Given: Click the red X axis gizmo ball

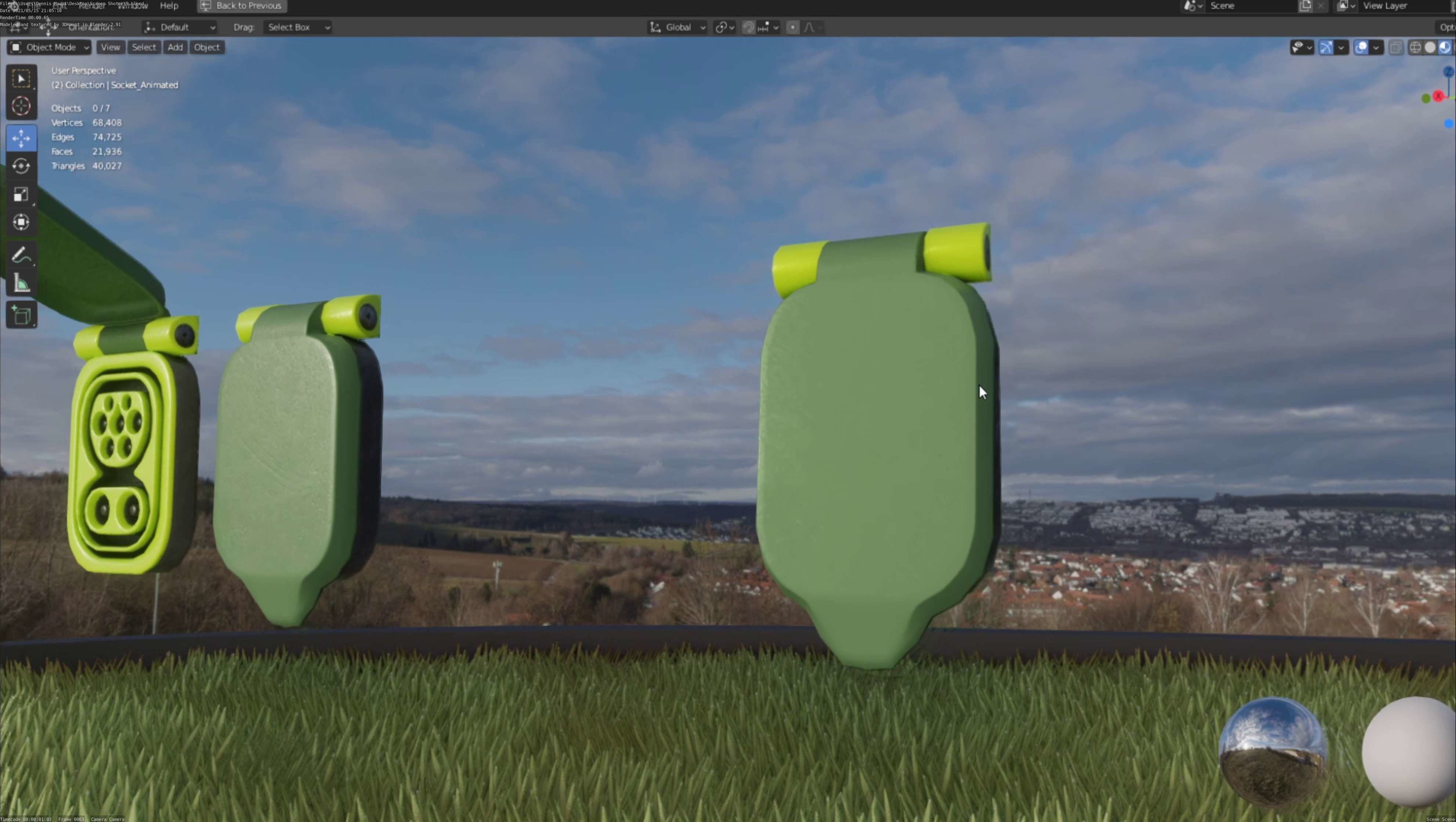Looking at the screenshot, I should pos(1438,96).
